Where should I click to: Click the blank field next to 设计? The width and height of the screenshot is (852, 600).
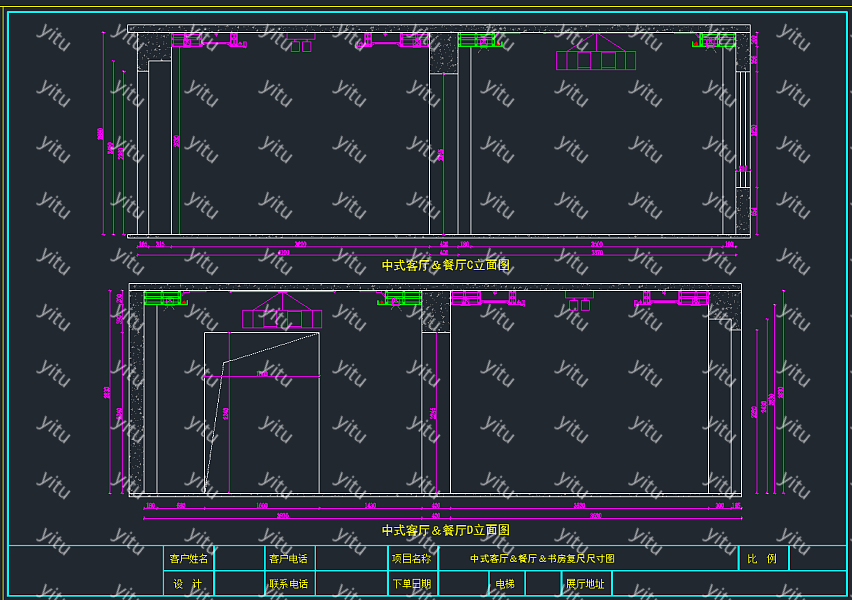(x=239, y=584)
